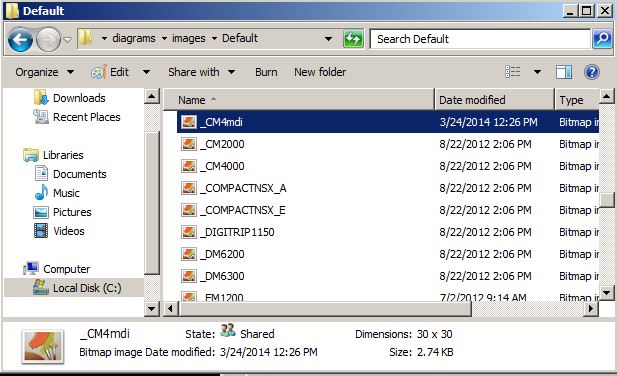The height and width of the screenshot is (376, 617).
Task: Open Videos library in navigation pane
Action: tap(68, 231)
